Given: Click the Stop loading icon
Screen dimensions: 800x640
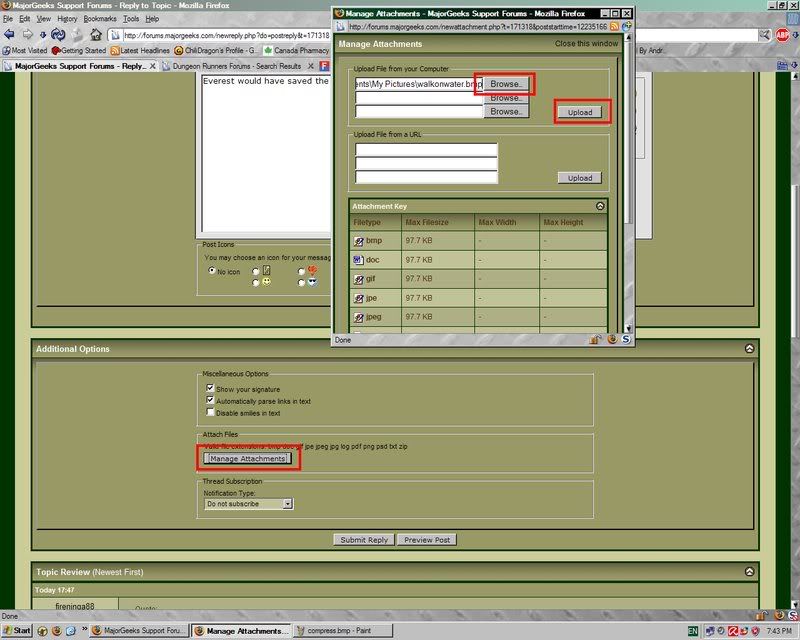Looking at the screenshot, I should click(77, 35).
